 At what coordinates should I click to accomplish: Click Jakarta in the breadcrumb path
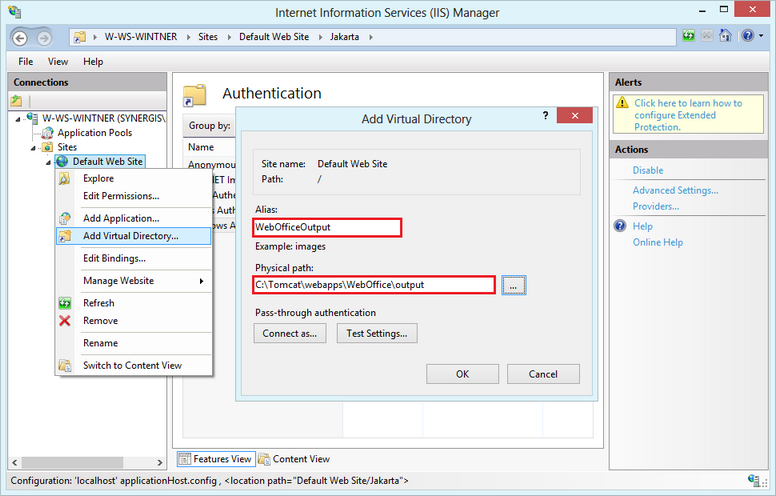coord(344,37)
